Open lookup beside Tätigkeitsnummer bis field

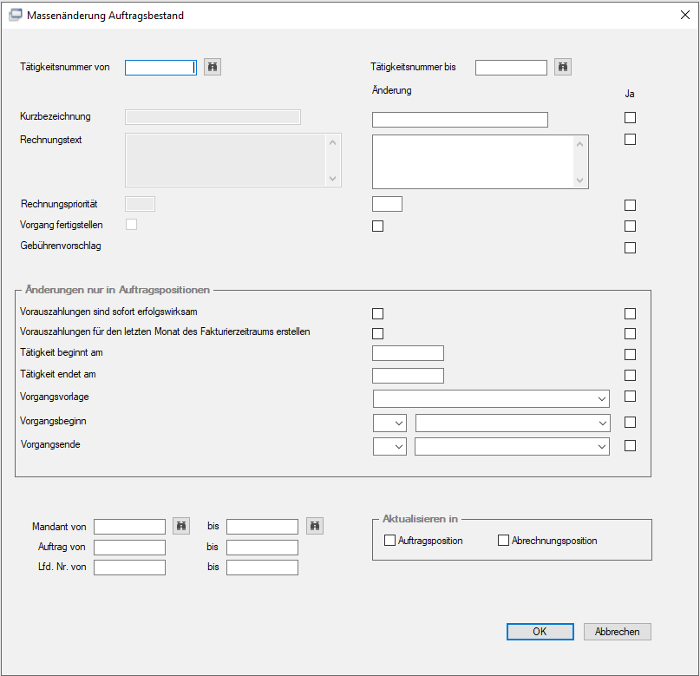point(563,67)
